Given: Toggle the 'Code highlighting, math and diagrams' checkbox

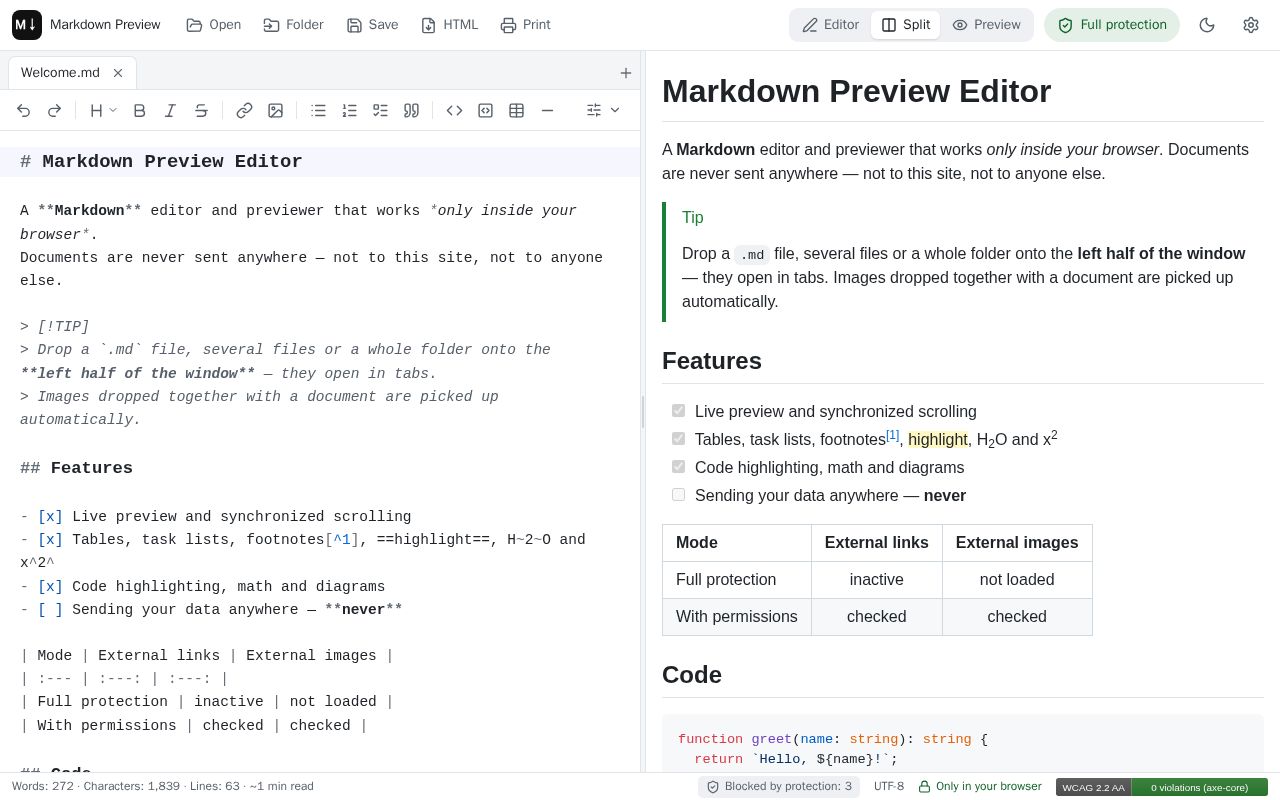Looking at the screenshot, I should (679, 467).
